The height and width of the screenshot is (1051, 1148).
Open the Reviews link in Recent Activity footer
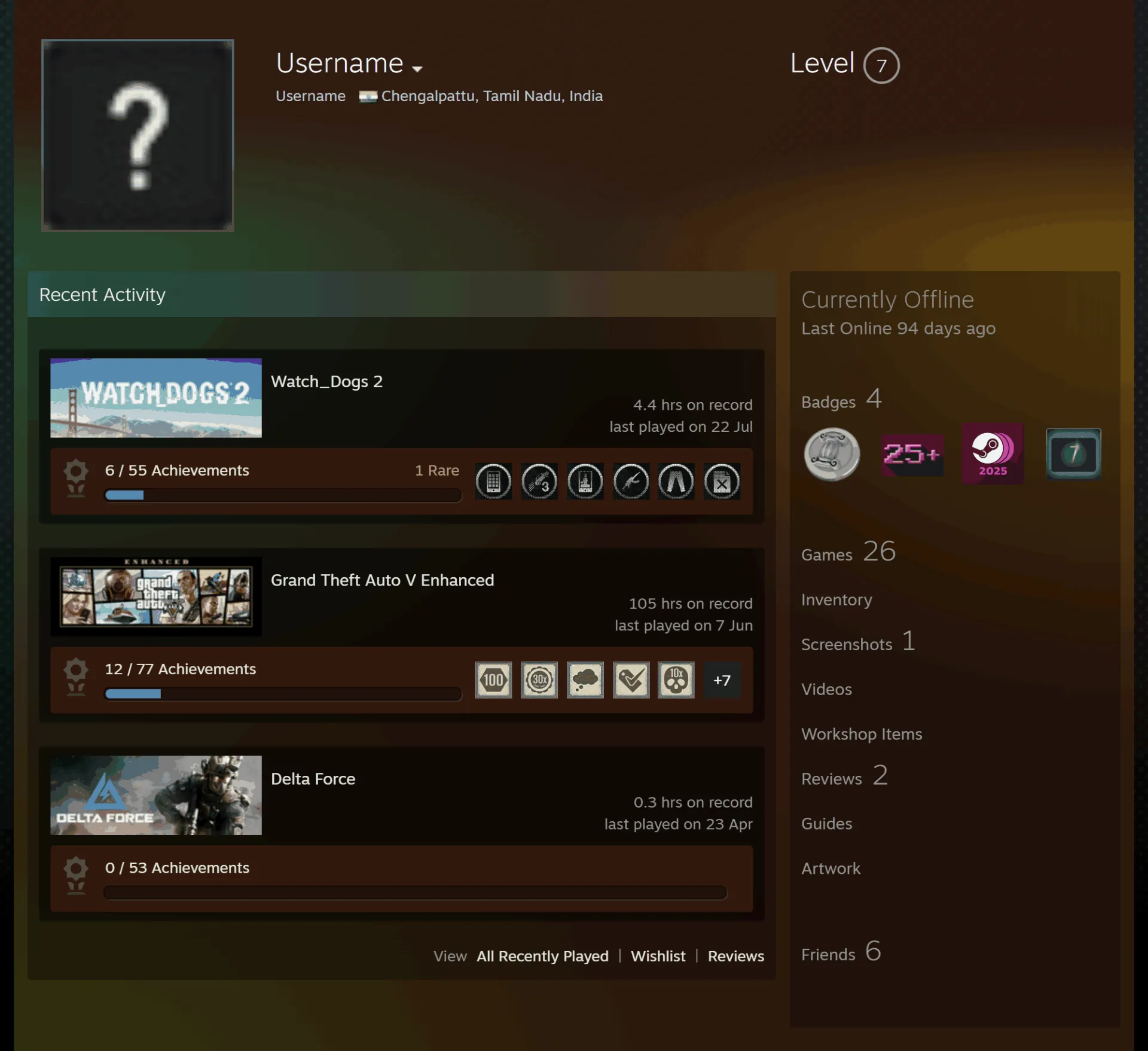coord(735,956)
